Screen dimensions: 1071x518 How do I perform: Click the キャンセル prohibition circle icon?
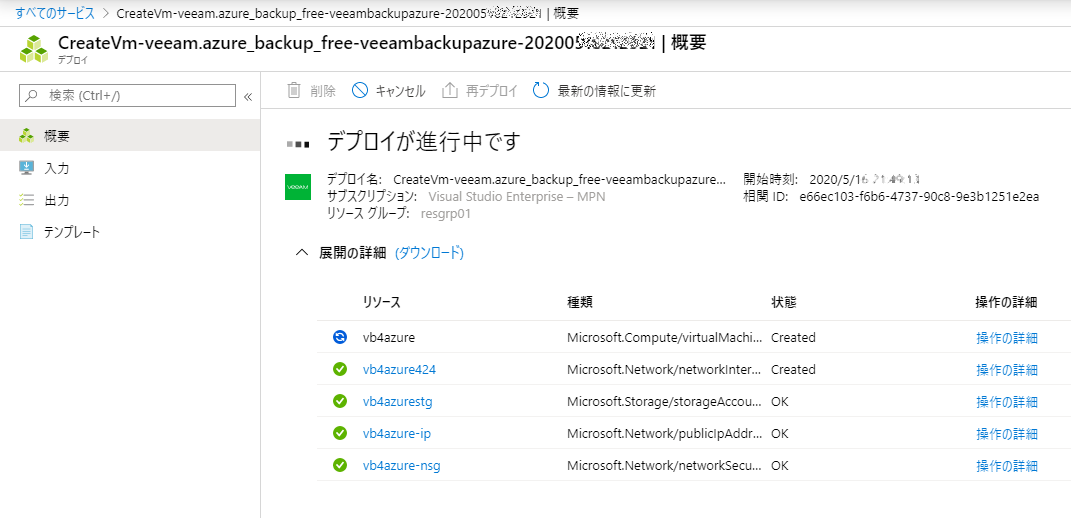360,91
